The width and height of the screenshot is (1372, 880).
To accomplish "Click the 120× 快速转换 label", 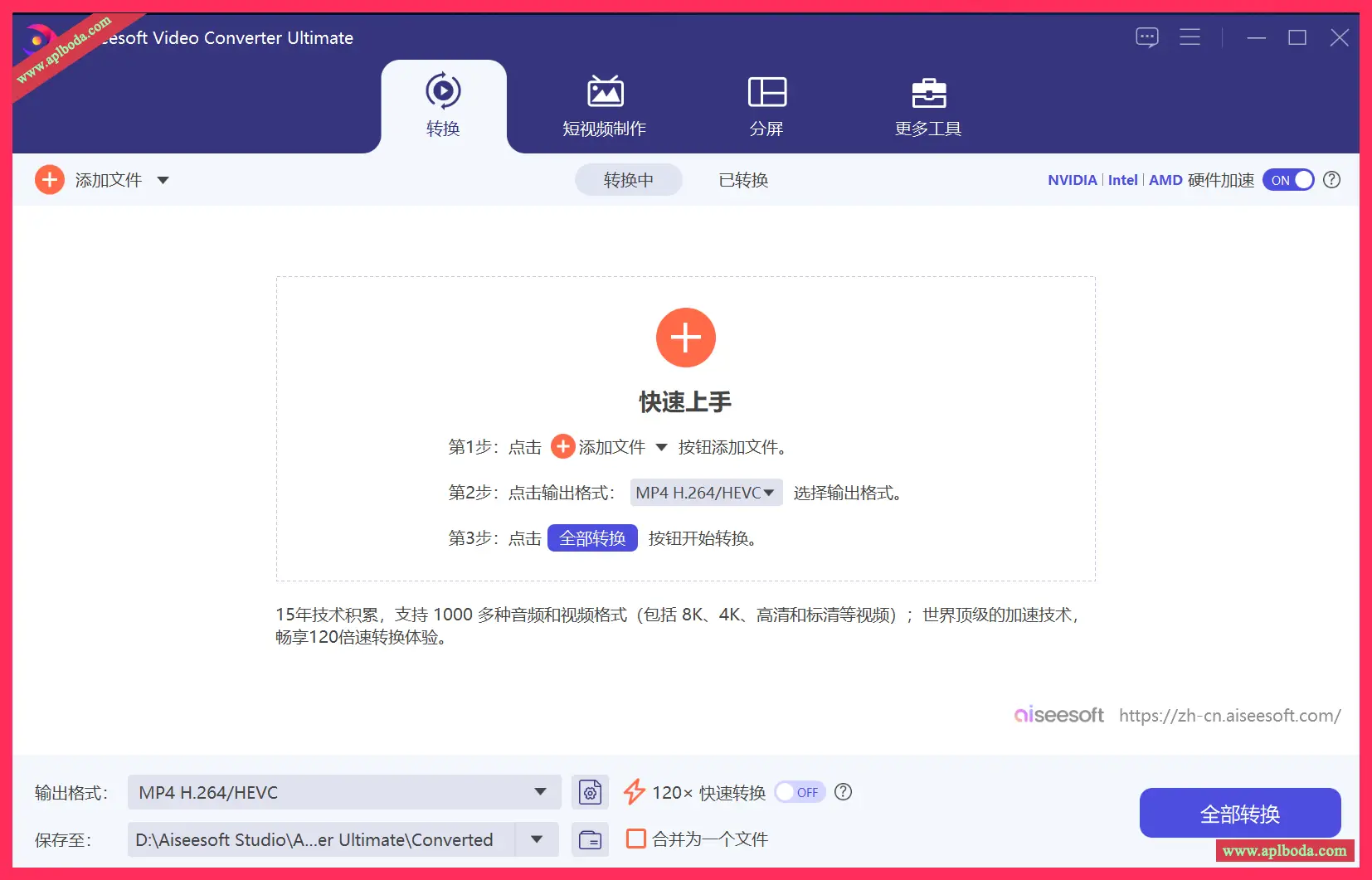I will click(x=708, y=793).
